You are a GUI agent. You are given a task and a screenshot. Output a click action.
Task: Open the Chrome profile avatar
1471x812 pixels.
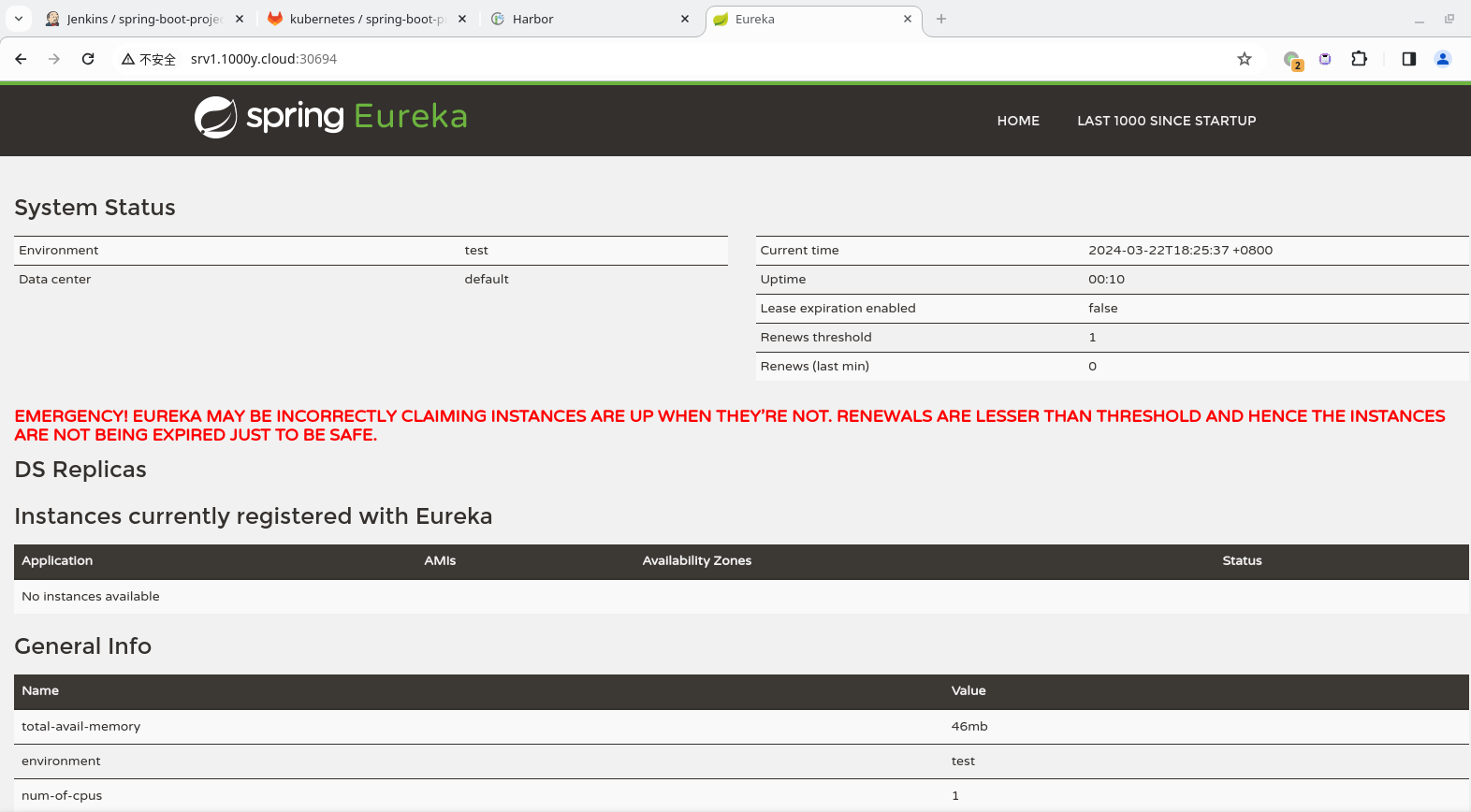(1443, 59)
